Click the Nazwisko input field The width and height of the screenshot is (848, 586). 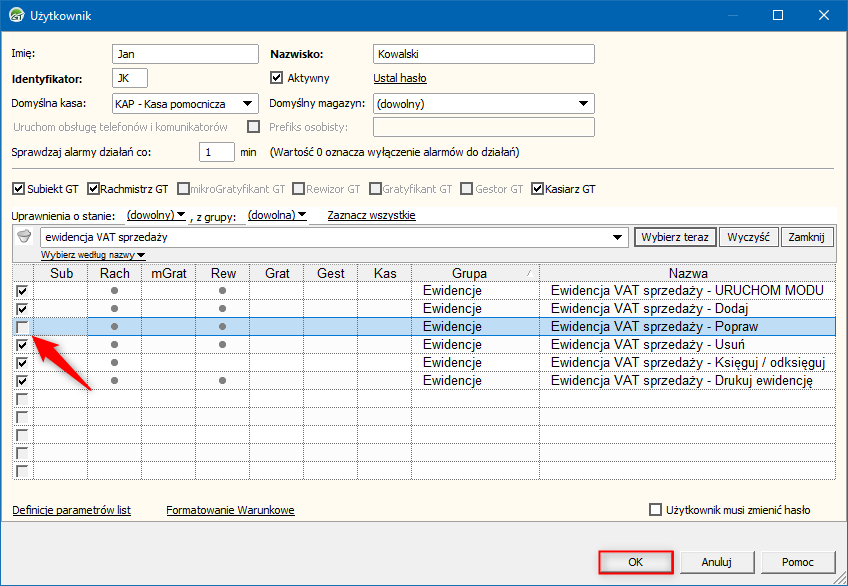click(x=483, y=54)
